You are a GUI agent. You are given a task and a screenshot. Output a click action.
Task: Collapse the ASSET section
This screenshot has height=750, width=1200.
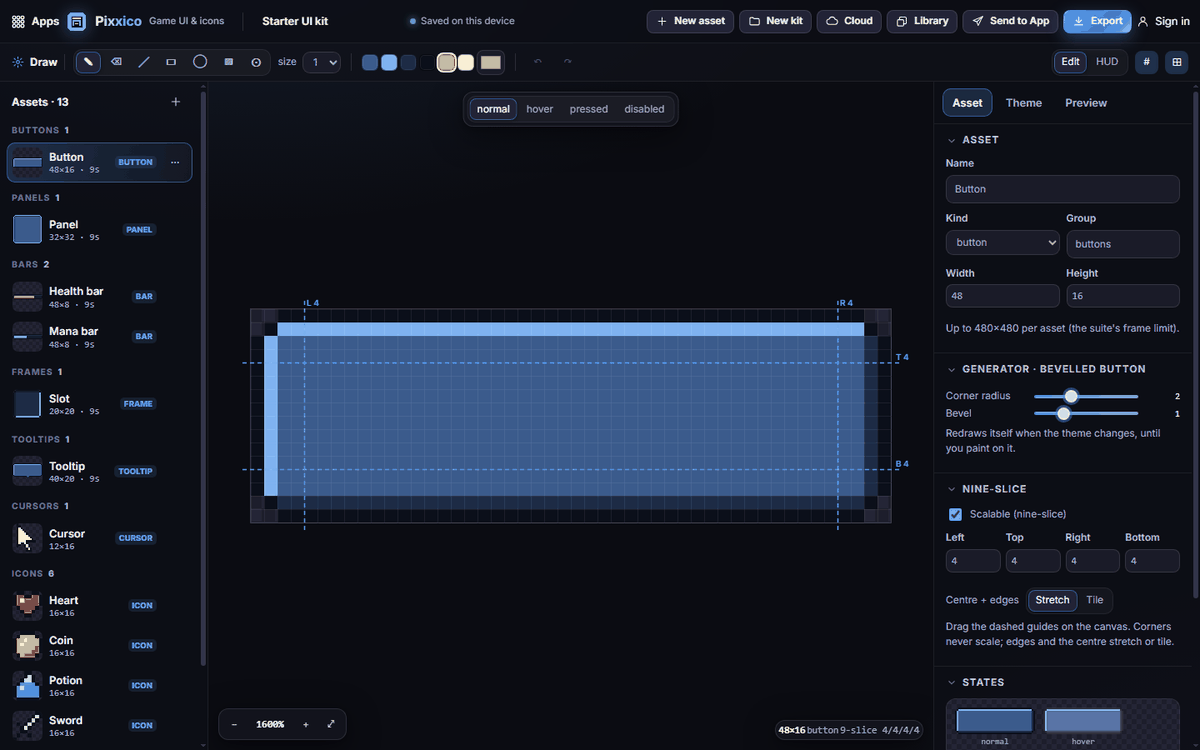tap(950, 140)
